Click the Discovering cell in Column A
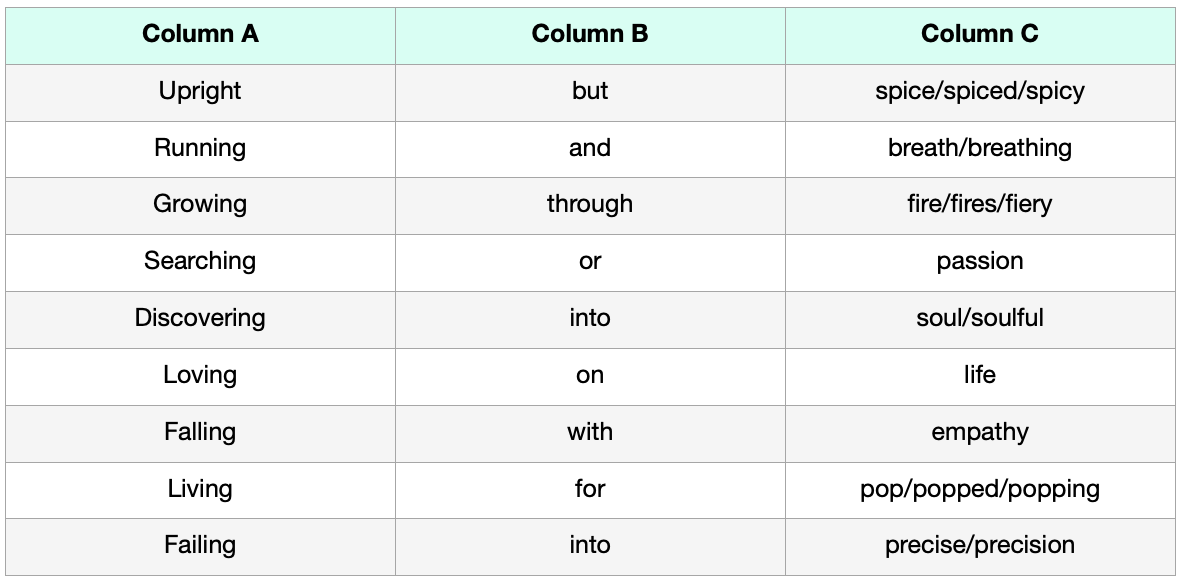 click(201, 320)
